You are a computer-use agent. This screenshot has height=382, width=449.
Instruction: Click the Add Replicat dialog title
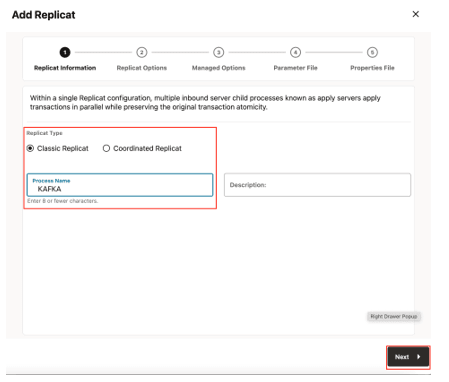pyautogui.click(x=44, y=15)
